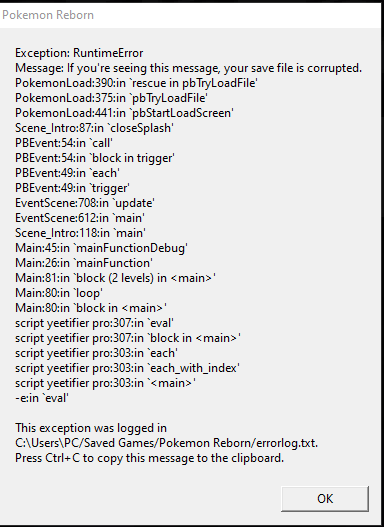Click the script yeetifier pro:307 eval line
The image size is (384, 527).
click(x=94, y=323)
